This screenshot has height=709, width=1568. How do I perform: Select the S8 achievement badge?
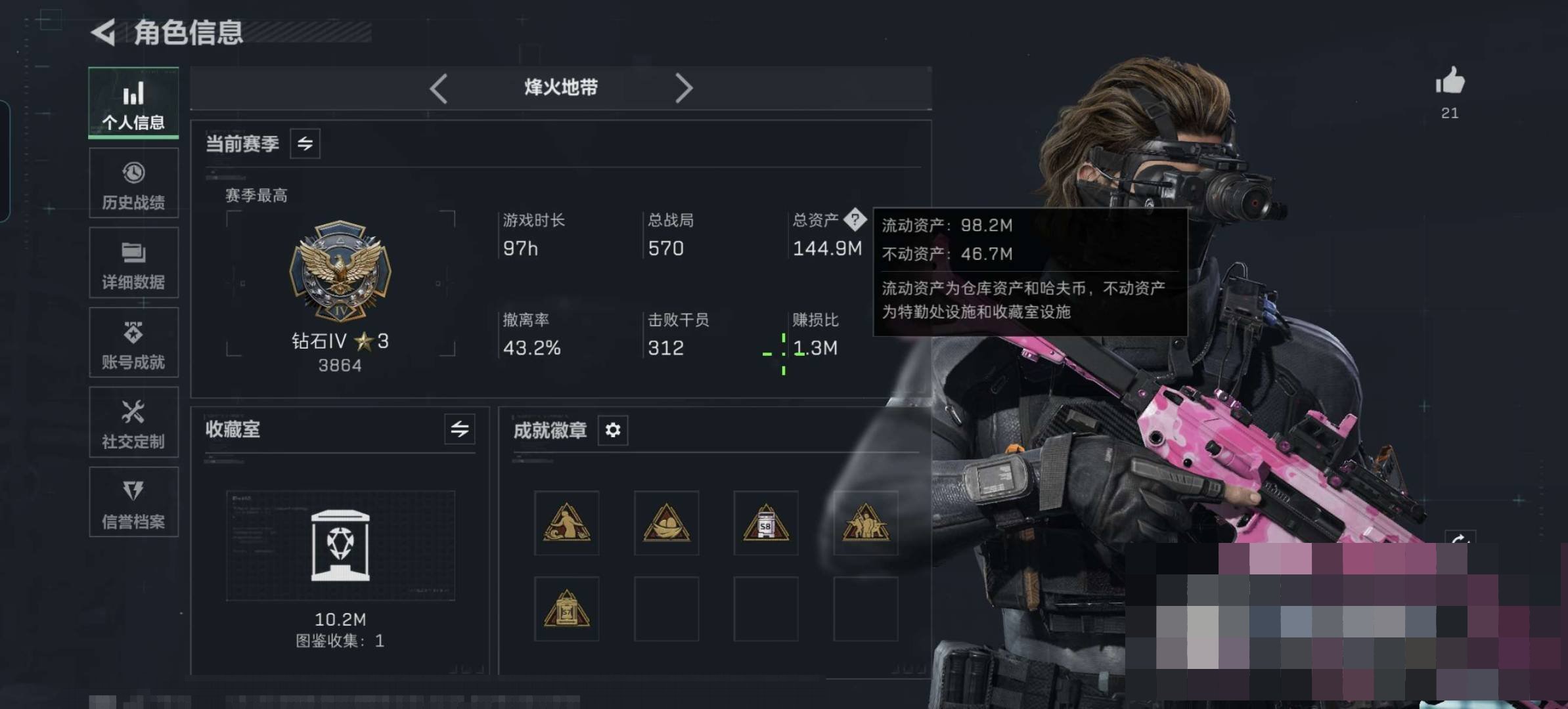(766, 523)
